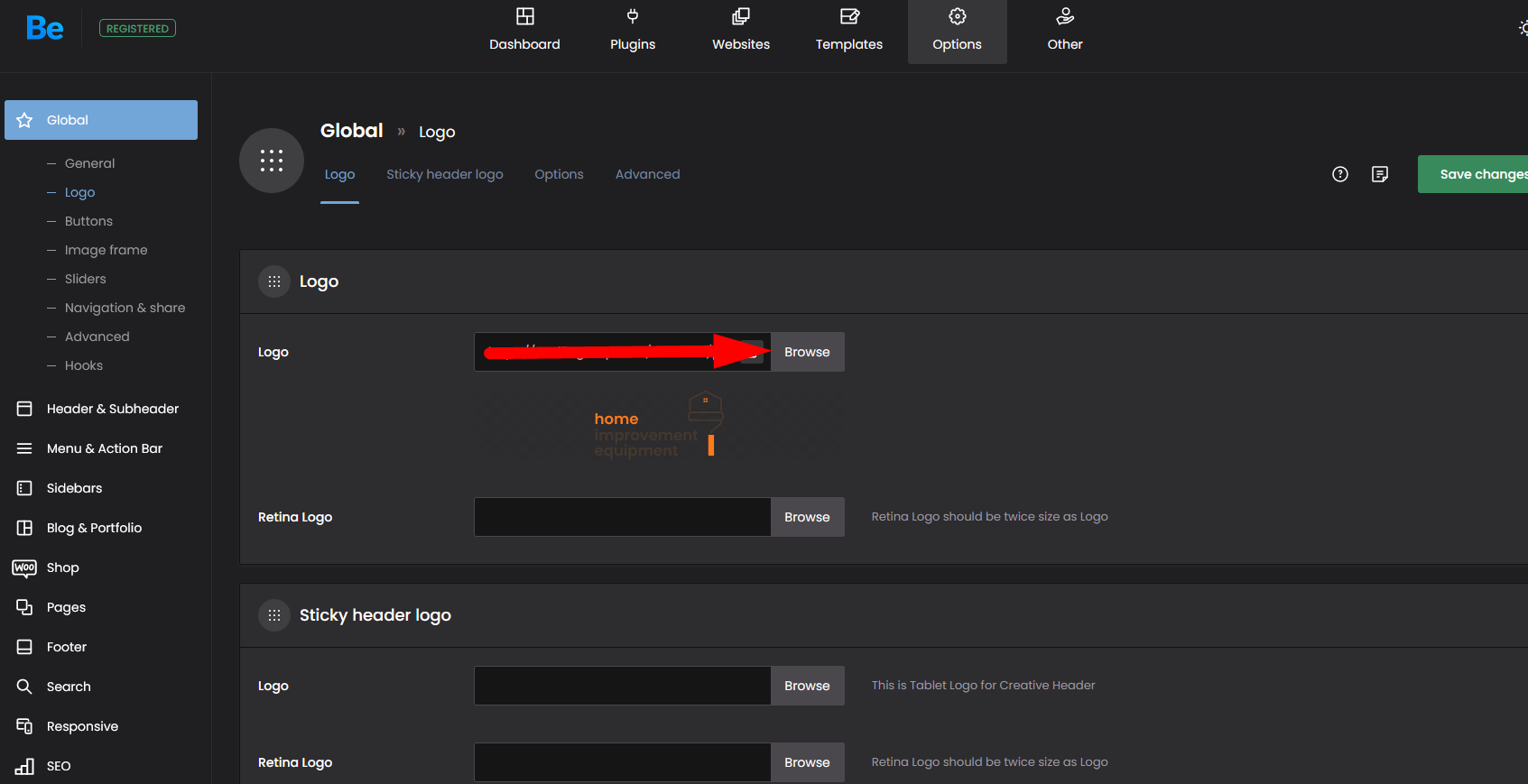Click the Plugins plug icon
1528x784 pixels.
click(x=633, y=16)
